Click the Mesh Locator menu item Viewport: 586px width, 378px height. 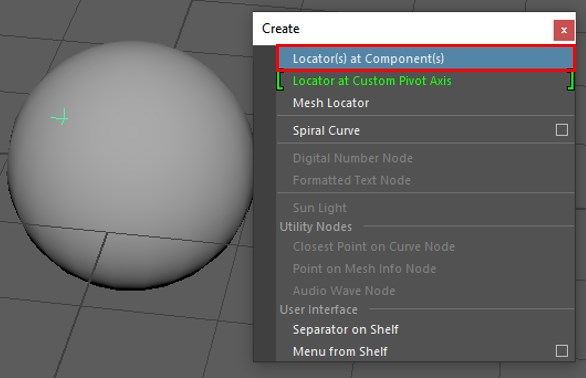click(425, 103)
